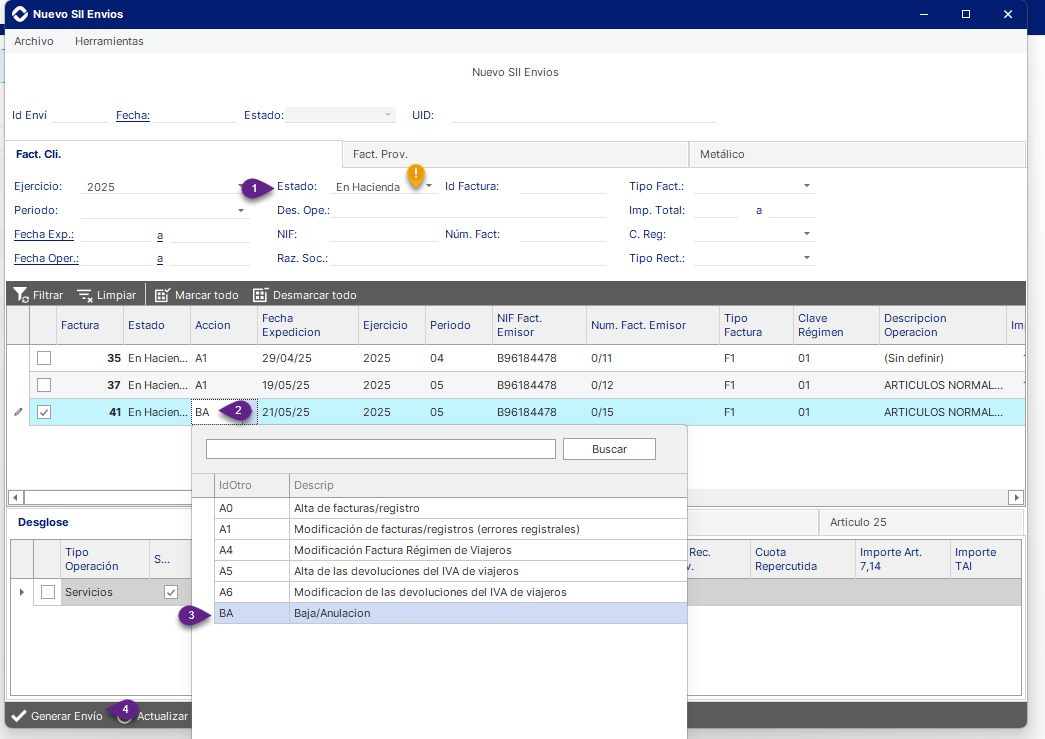
Task: Click the Núm. Fact input field
Action: [562, 234]
